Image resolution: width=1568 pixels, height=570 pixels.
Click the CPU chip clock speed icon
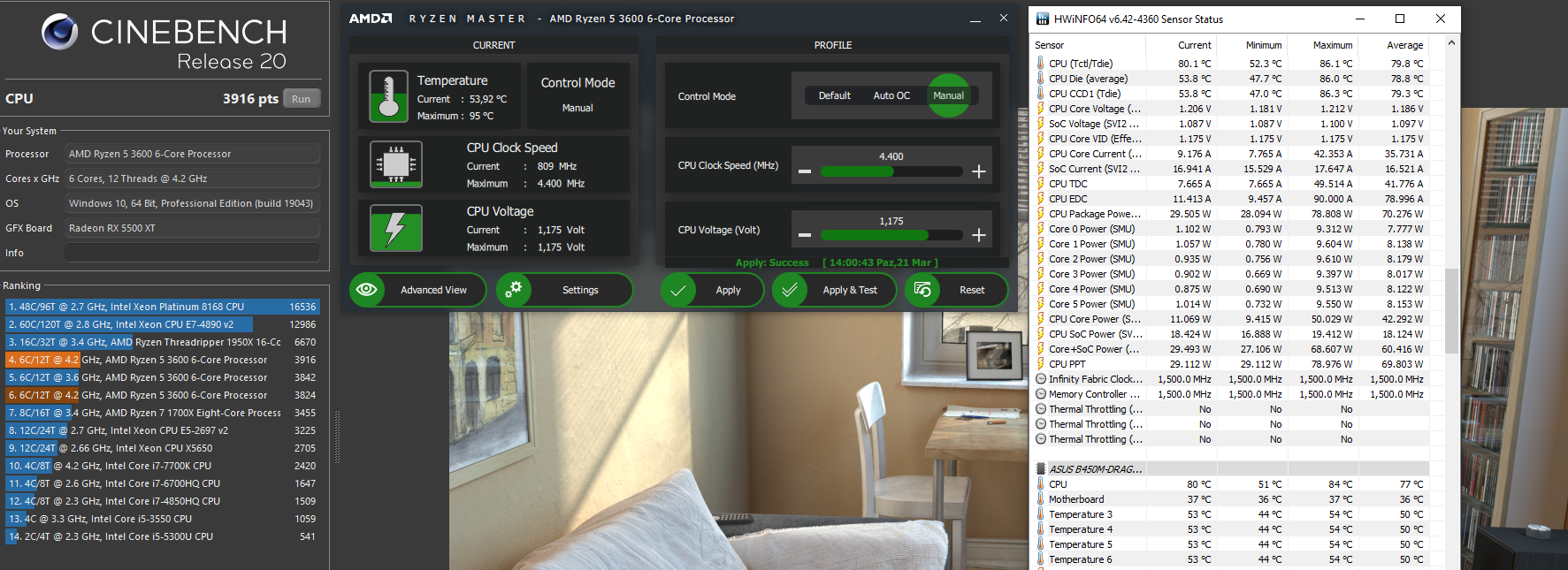(395, 164)
